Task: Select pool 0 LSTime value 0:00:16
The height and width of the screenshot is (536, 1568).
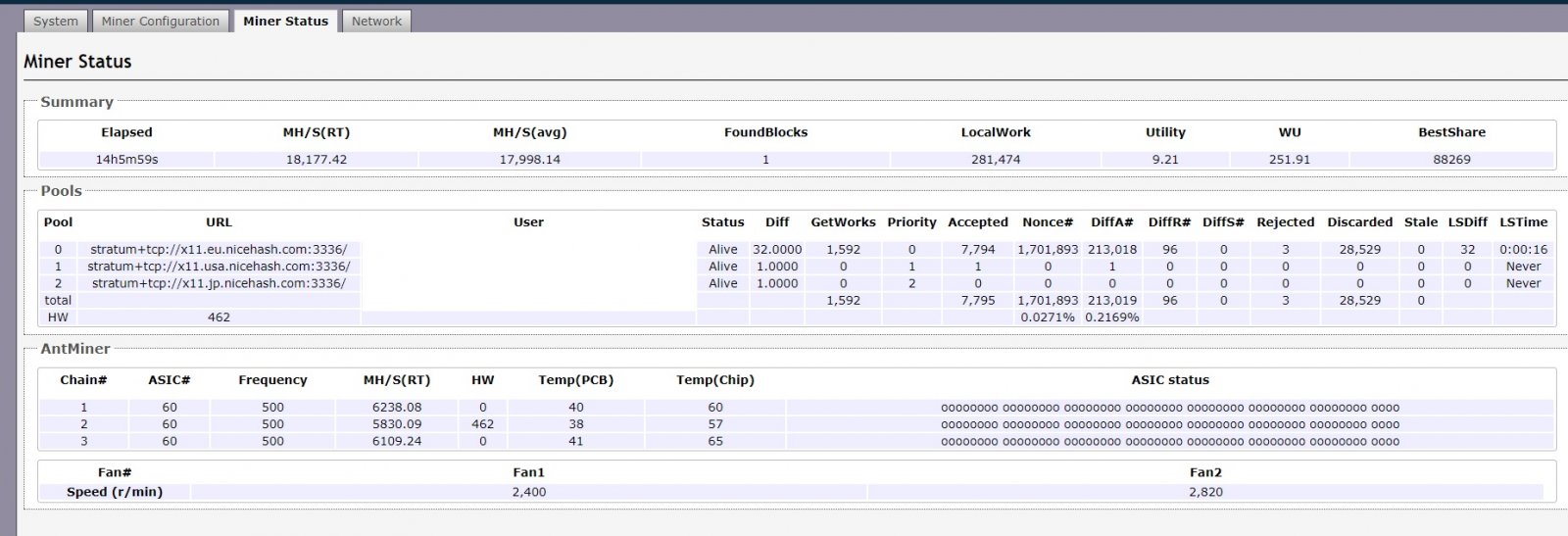Action: [x=1523, y=249]
